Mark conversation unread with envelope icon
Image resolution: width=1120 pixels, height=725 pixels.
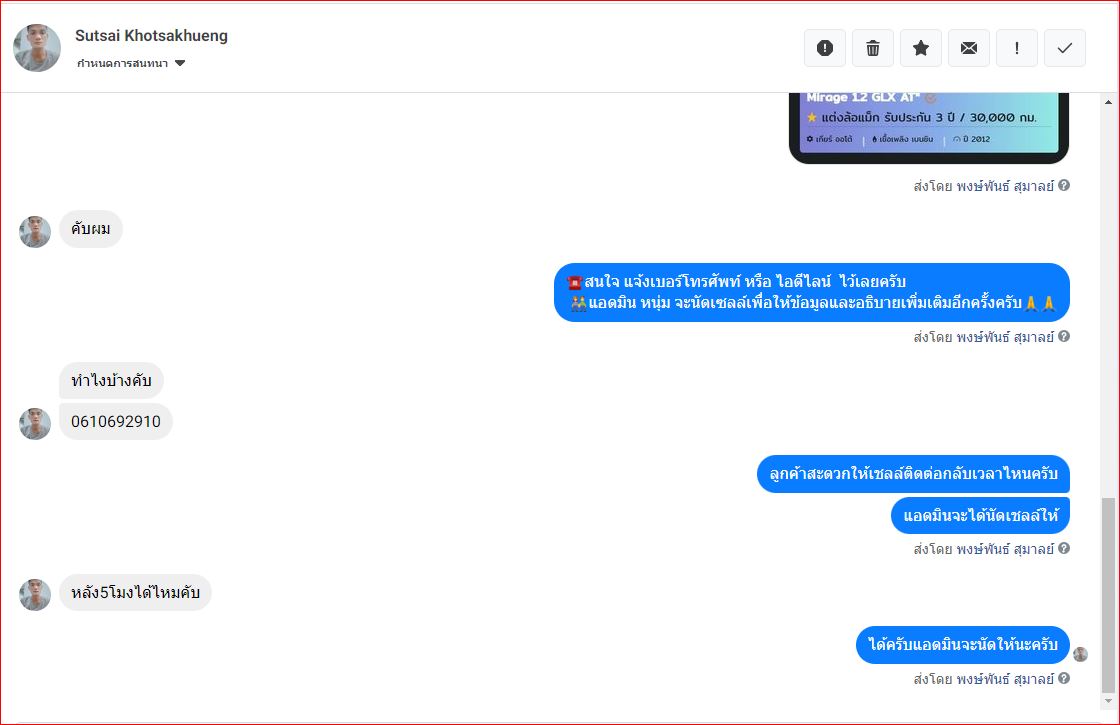pyautogui.click(x=969, y=48)
